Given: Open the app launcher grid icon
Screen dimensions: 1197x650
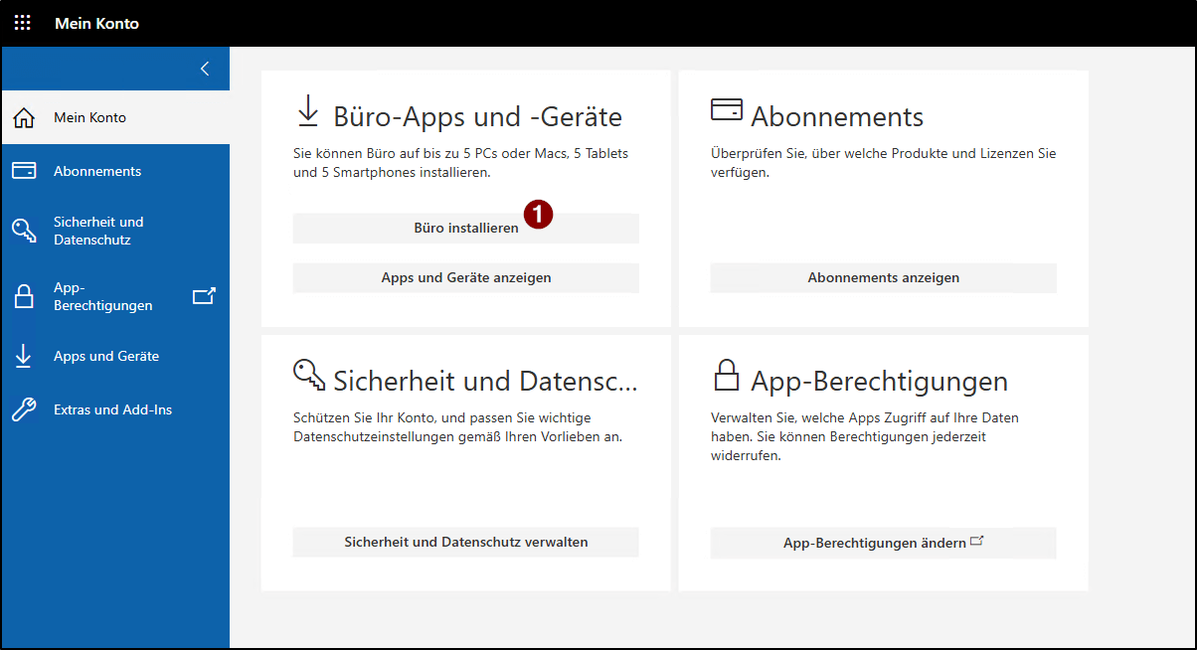Looking at the screenshot, I should (23, 23).
